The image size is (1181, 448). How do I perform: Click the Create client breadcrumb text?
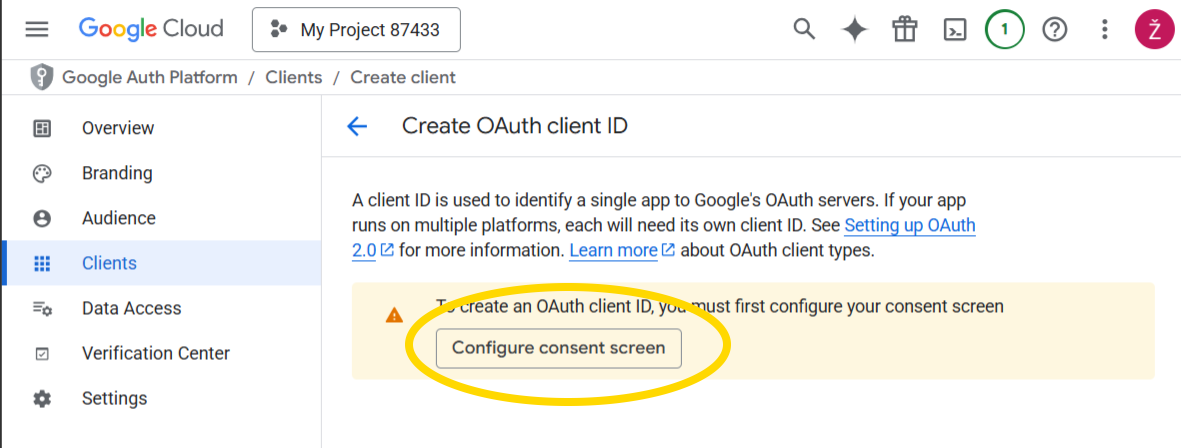403,78
